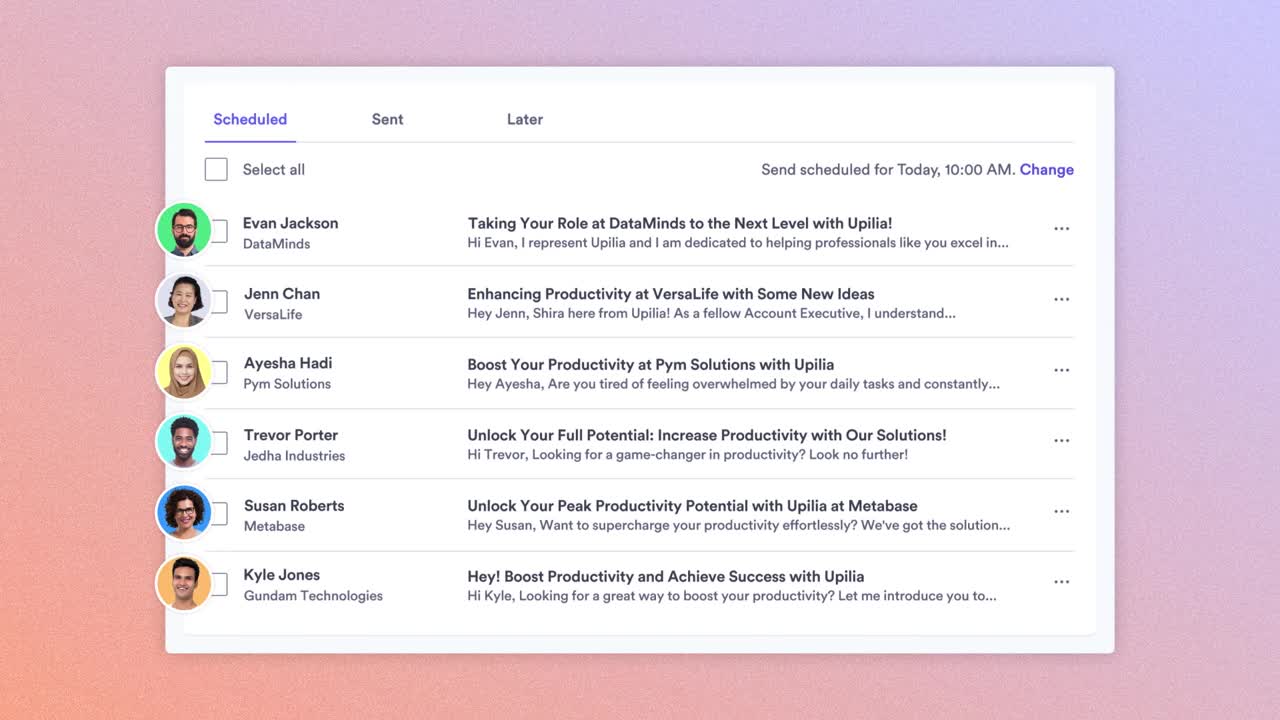View Evan Jackson's profile picture
1280x720 pixels.
coord(184,229)
